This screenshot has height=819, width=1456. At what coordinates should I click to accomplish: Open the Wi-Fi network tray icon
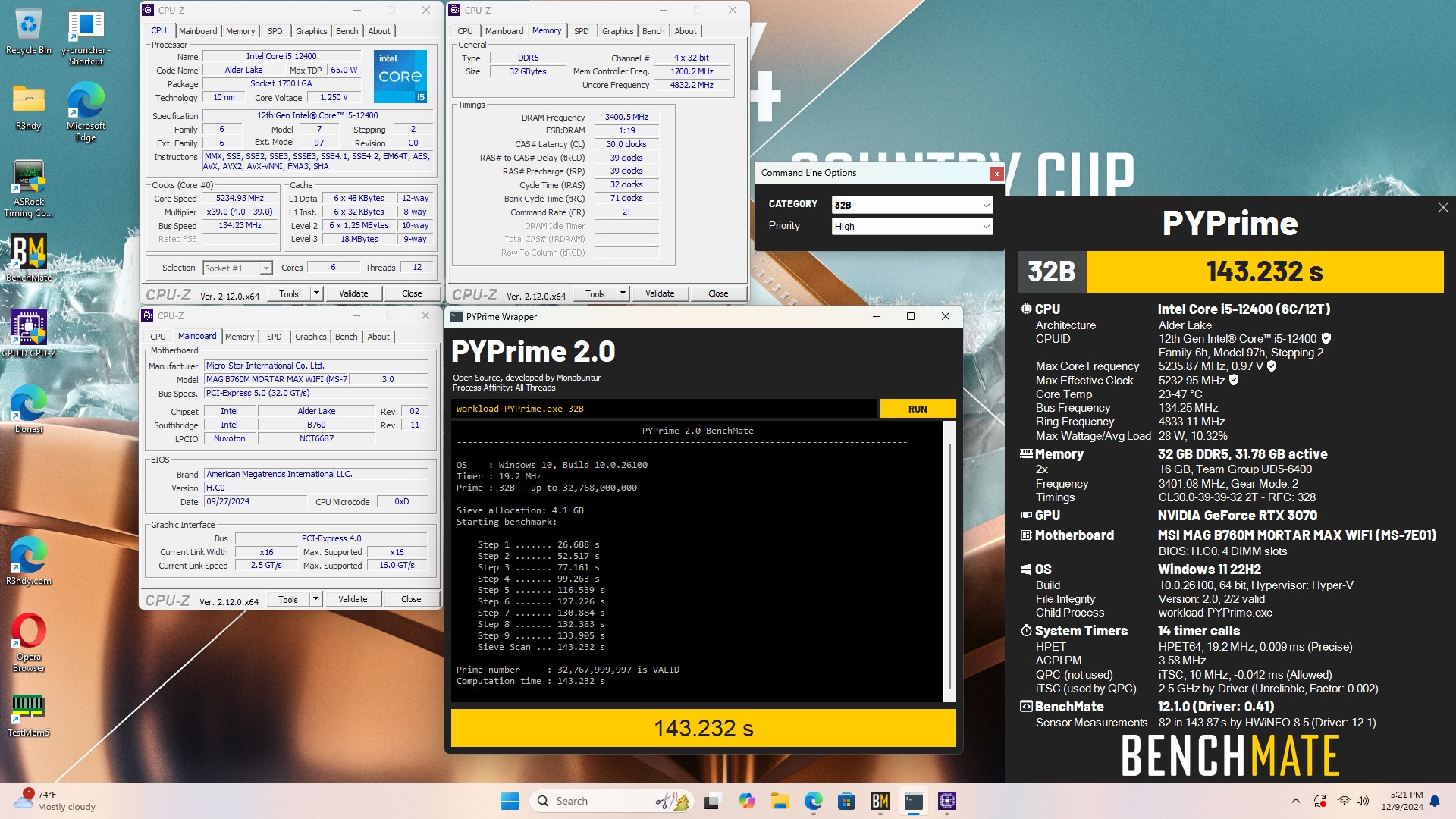pyautogui.click(x=1344, y=801)
